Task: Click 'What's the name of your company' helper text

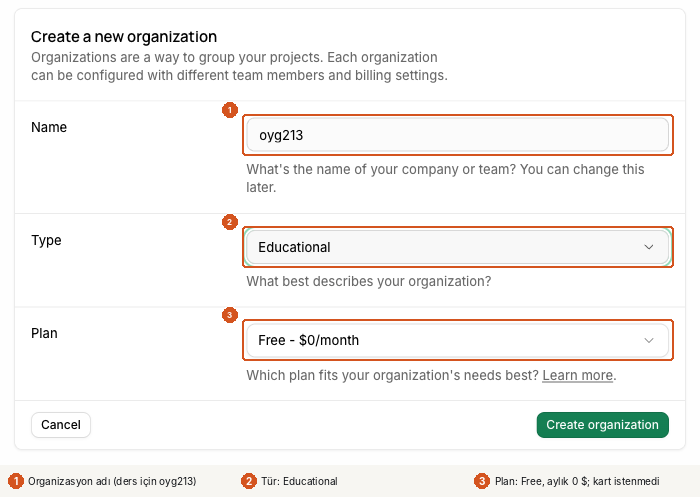Action: [445, 178]
